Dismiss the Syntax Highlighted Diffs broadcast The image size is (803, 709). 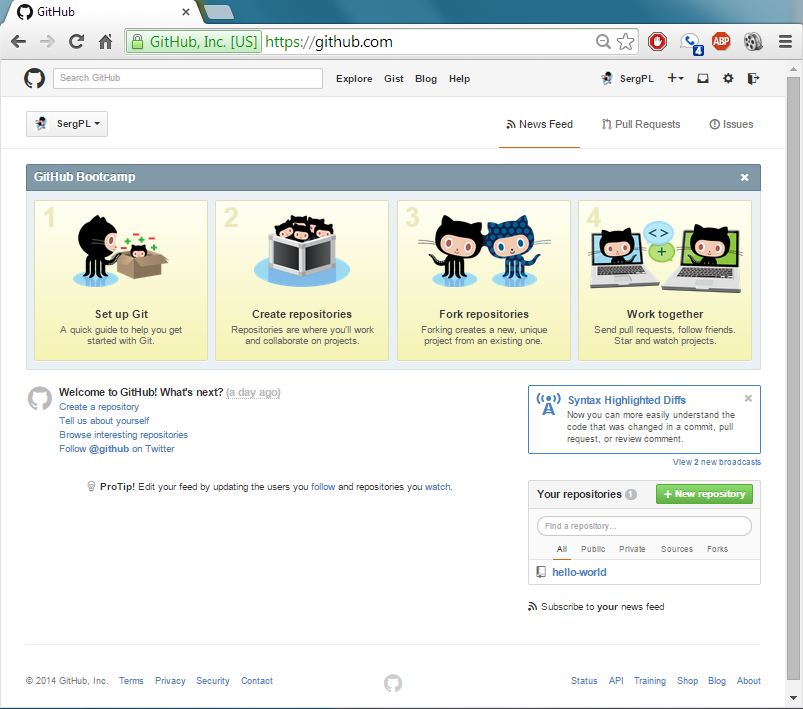tap(748, 398)
